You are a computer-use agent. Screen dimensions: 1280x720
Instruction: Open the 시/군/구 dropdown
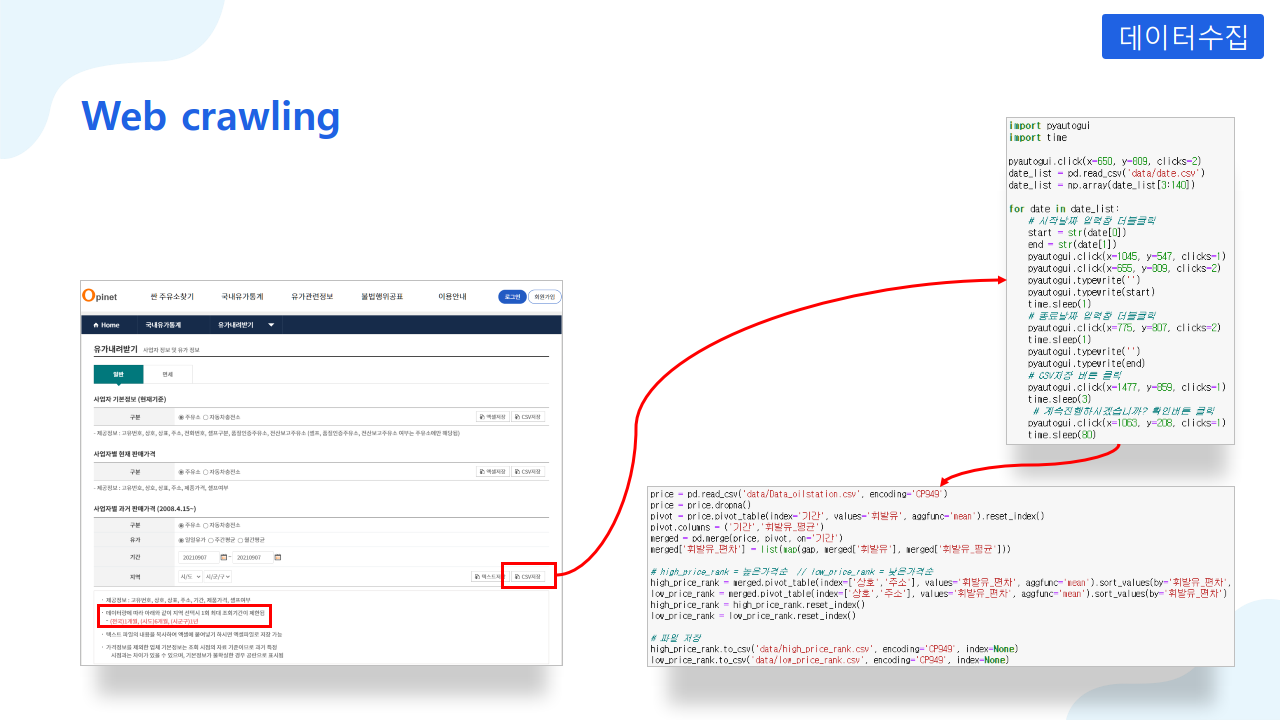point(217,576)
